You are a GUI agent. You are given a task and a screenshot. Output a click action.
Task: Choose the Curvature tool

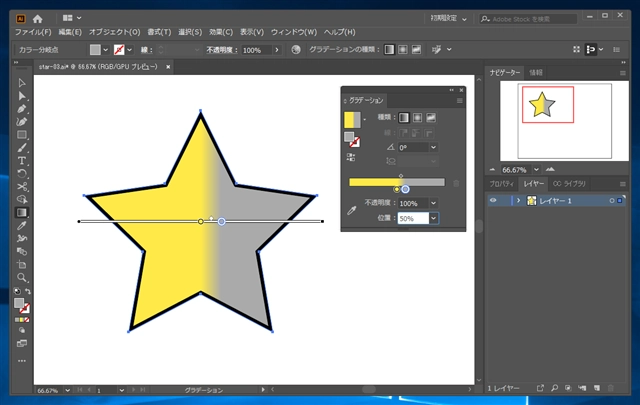point(22,122)
